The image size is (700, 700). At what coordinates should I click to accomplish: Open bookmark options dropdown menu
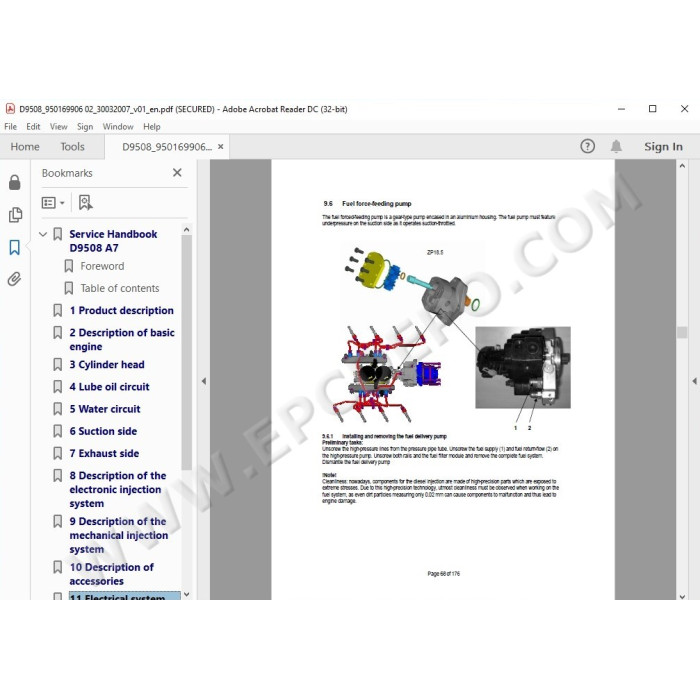[x=53, y=203]
